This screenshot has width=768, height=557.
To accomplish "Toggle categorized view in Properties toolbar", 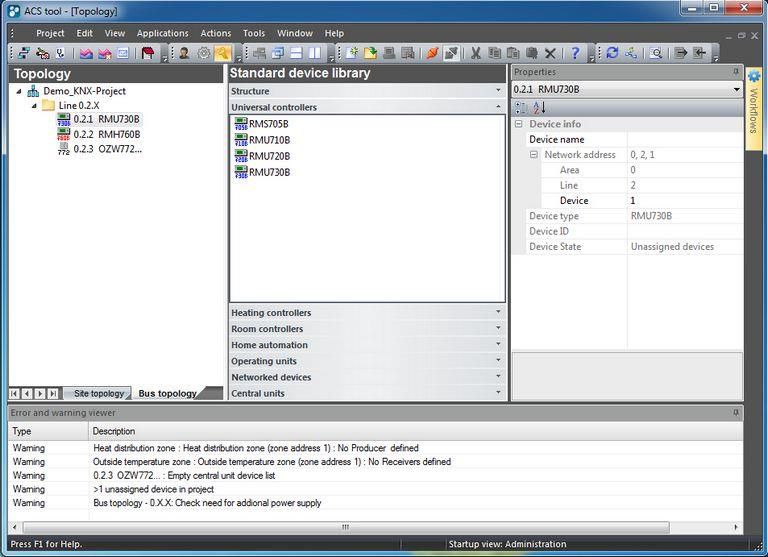I will pyautogui.click(x=521, y=107).
